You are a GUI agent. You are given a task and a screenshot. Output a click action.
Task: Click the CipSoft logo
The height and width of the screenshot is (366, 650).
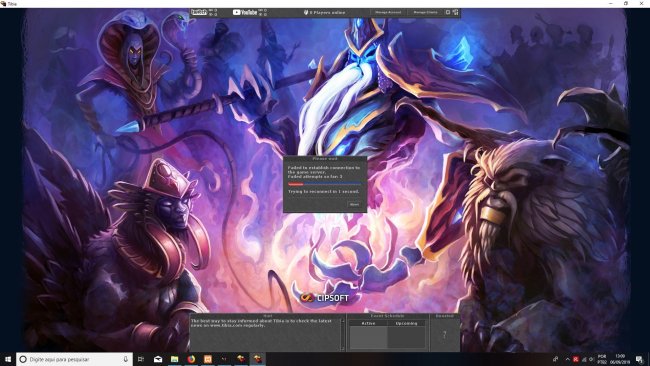click(x=325, y=298)
